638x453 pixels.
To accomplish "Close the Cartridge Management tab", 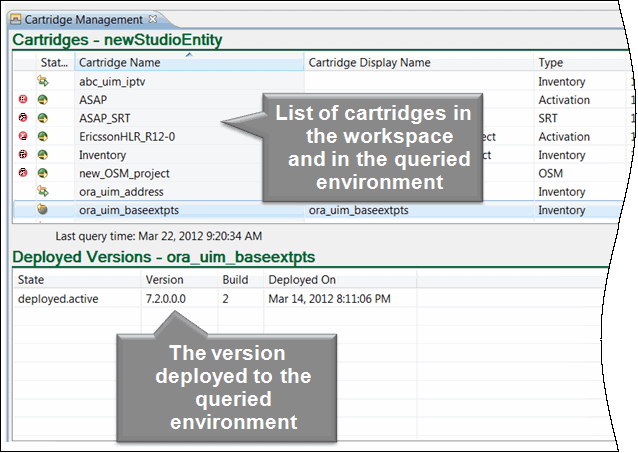I will pos(153,19).
